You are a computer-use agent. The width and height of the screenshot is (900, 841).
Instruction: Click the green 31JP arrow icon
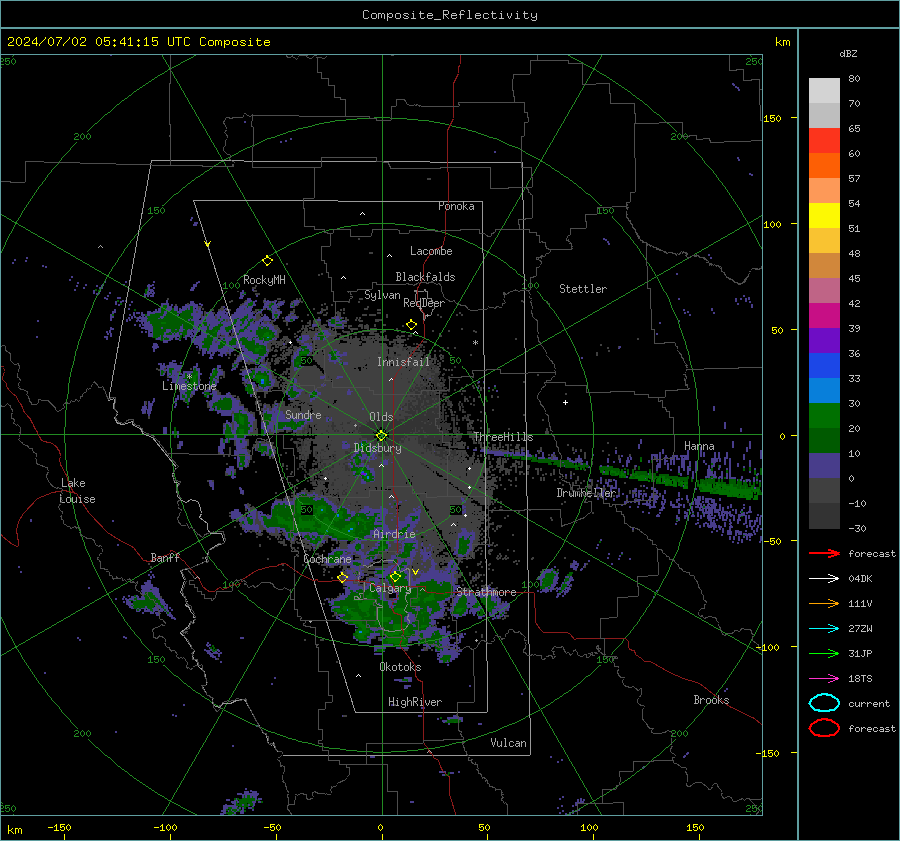pyautogui.click(x=824, y=653)
